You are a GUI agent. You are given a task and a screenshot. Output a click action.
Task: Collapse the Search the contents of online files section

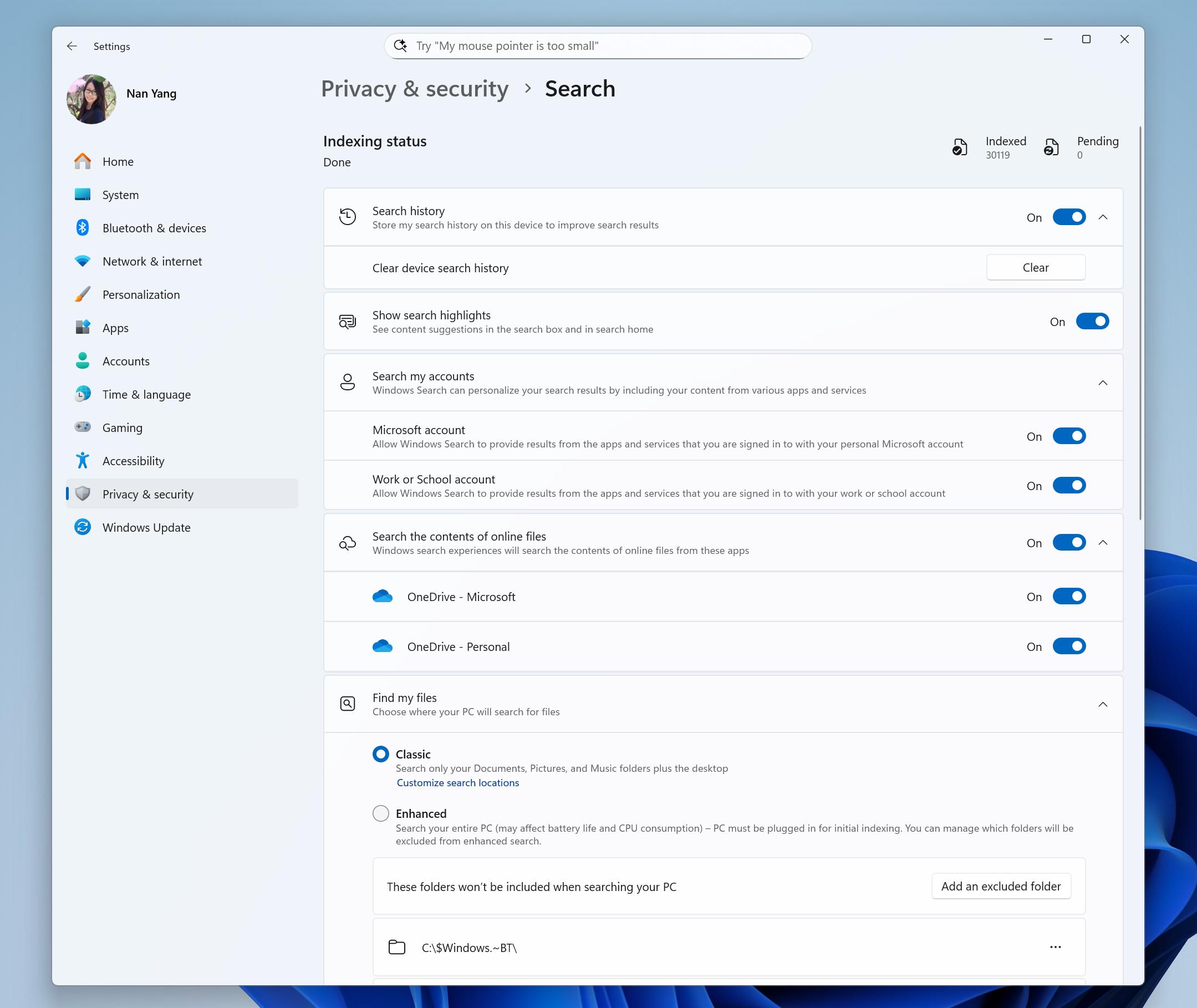point(1103,542)
